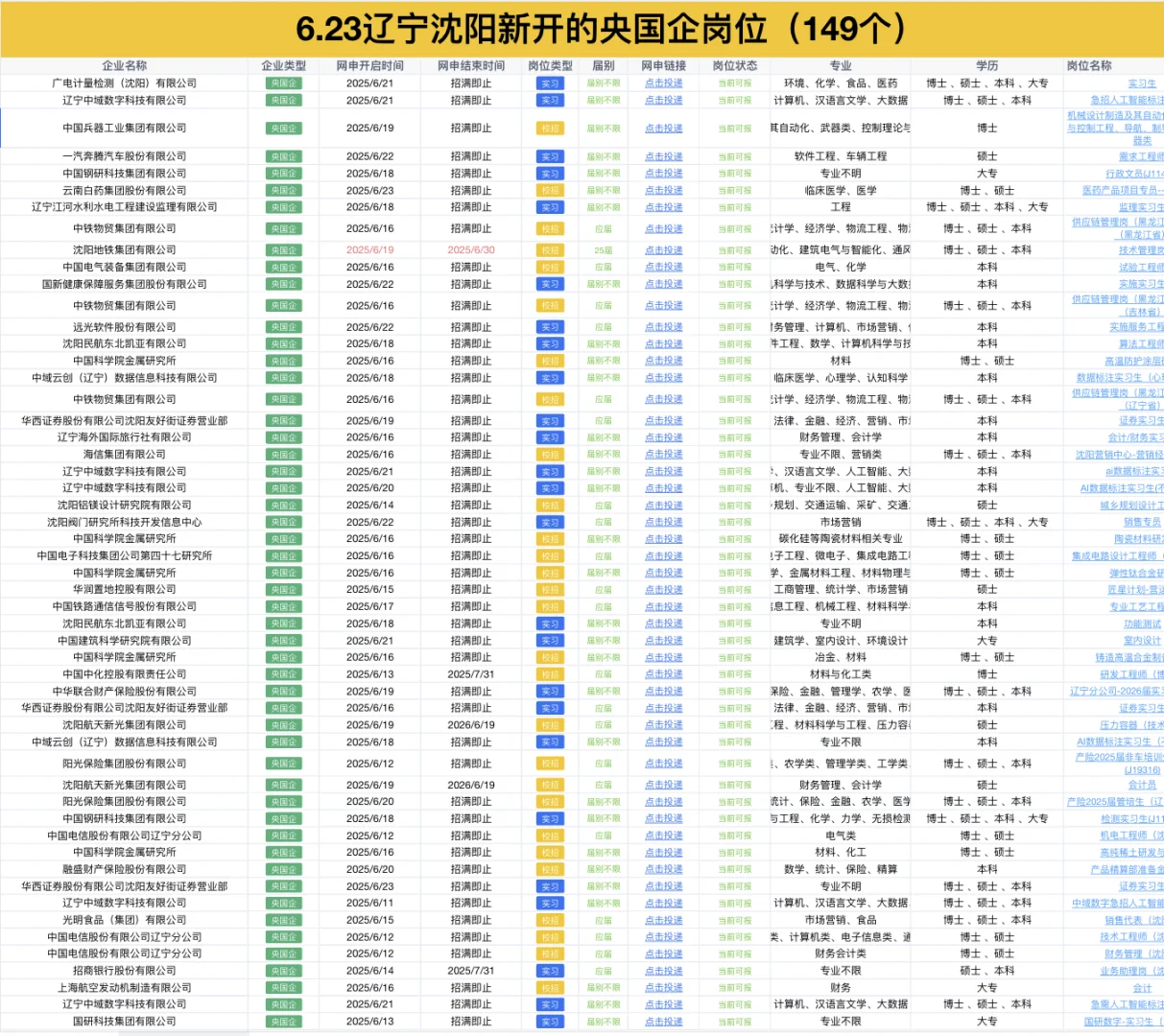1164x1036 pixels.
Task: Select the 网申开启时间 column header
Action: pyautogui.click(x=370, y=66)
